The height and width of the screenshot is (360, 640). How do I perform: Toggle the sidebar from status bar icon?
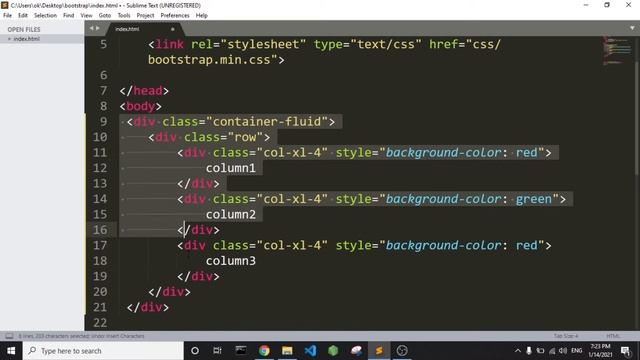tap(9, 336)
